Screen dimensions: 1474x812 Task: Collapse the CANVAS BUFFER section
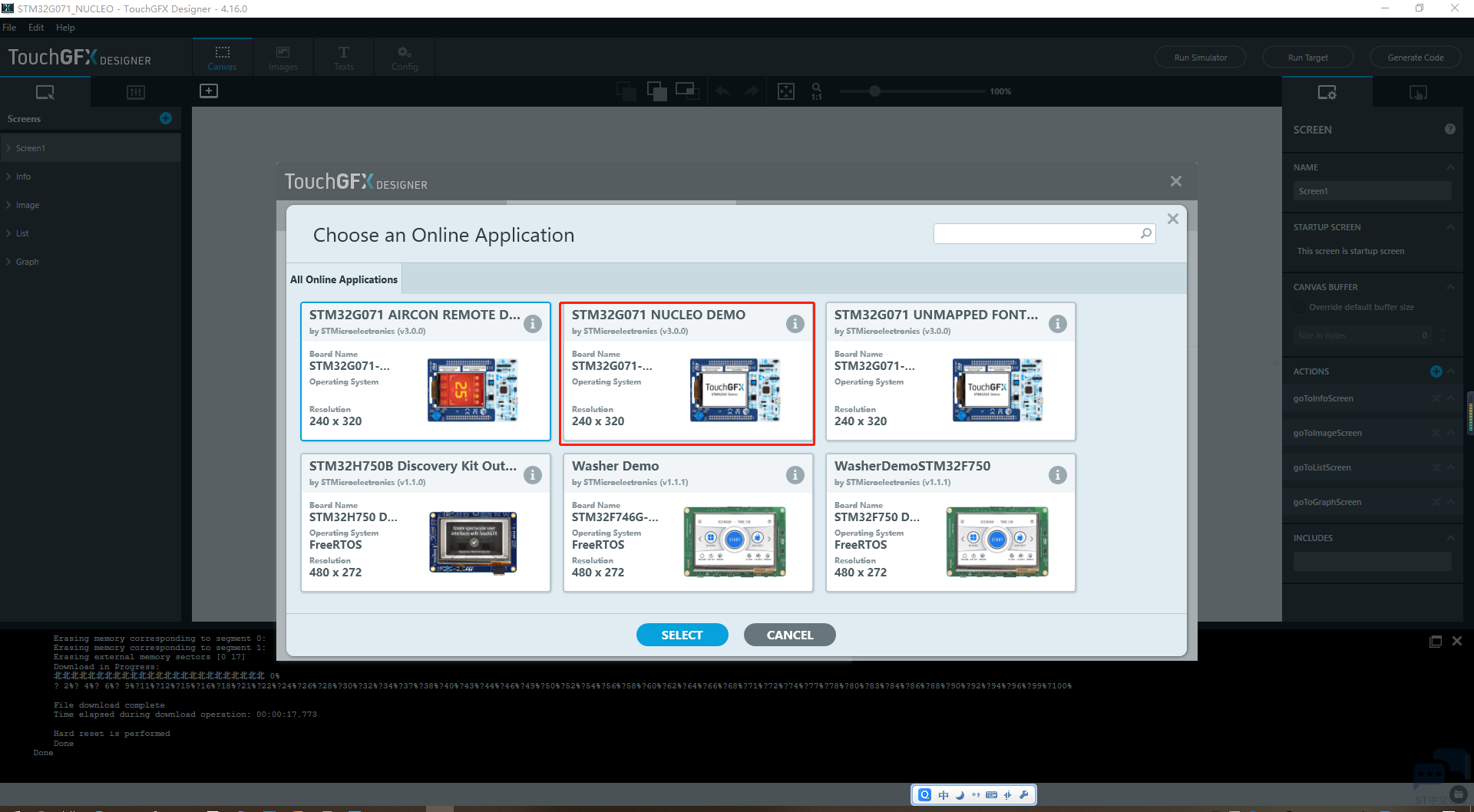coord(1450,287)
